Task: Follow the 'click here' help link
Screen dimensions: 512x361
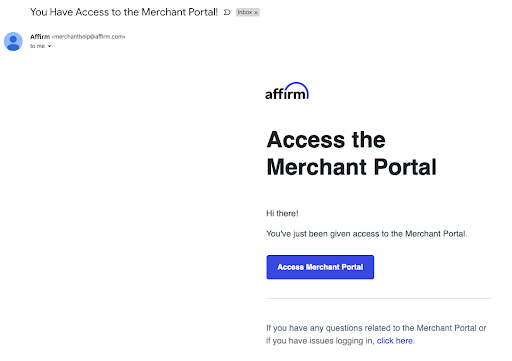Action: point(395,341)
